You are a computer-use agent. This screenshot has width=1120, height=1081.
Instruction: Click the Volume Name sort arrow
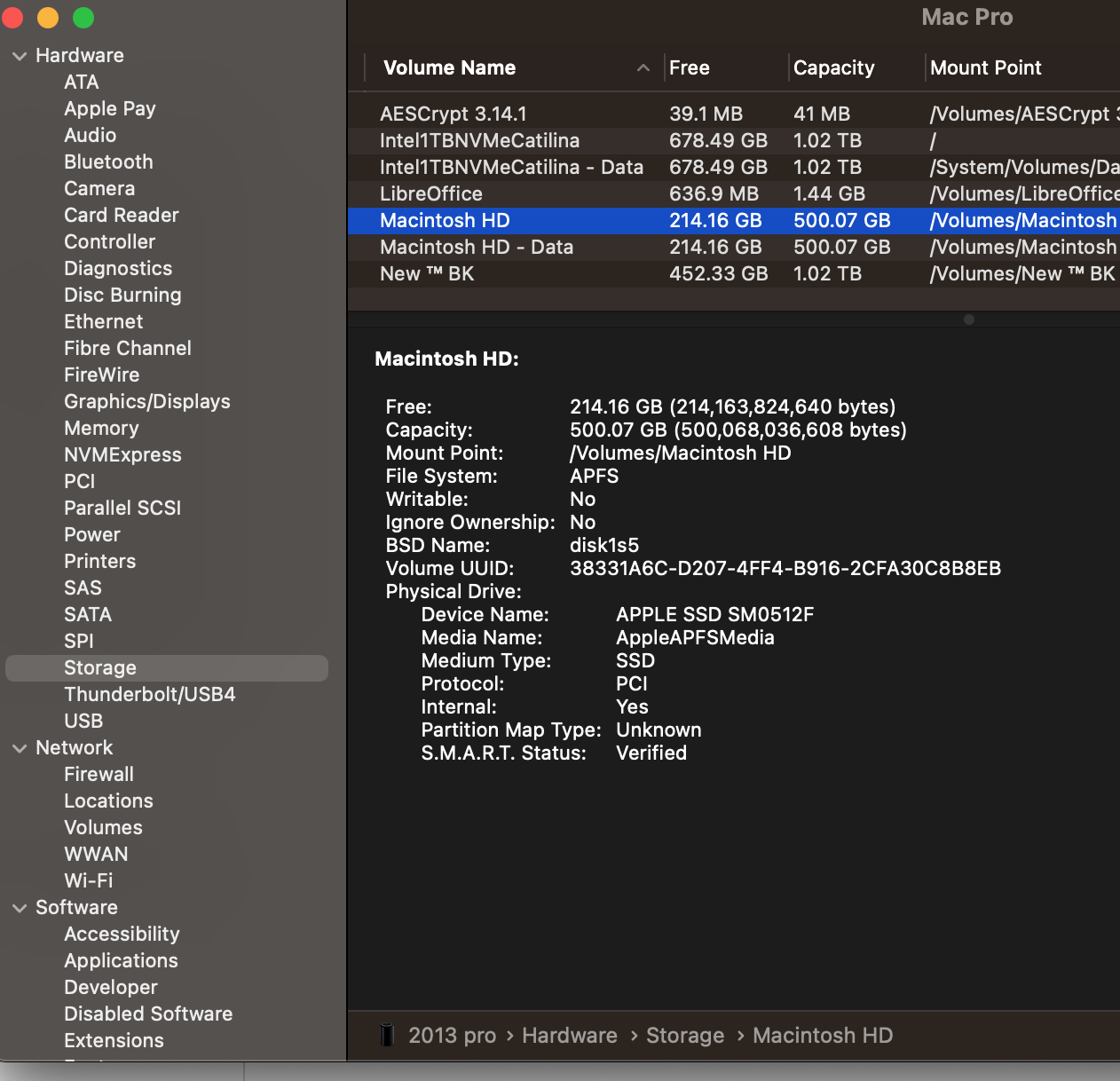coord(643,68)
